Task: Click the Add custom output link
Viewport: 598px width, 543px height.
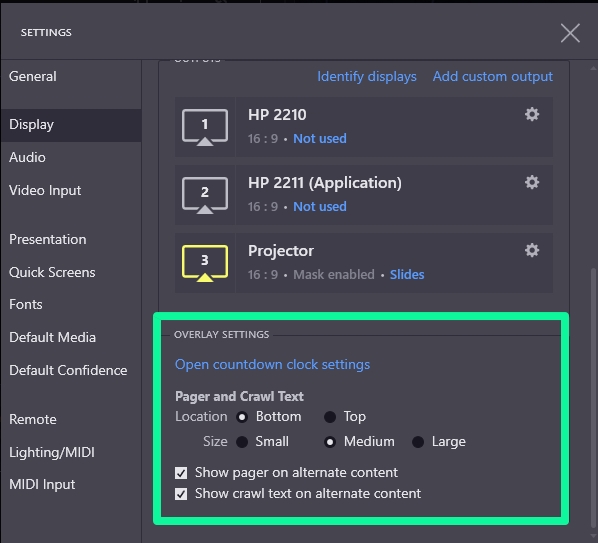Action: click(x=493, y=77)
